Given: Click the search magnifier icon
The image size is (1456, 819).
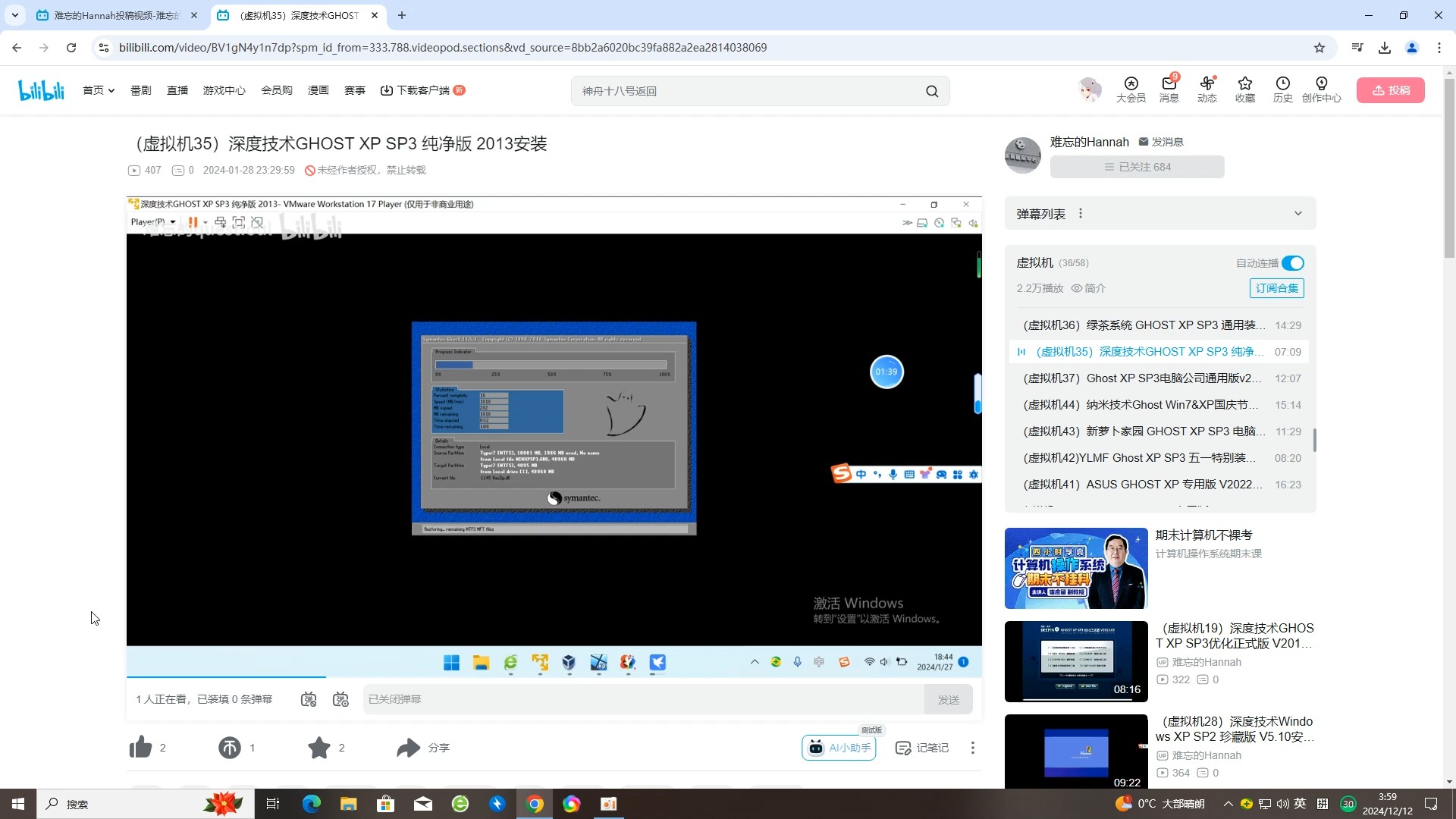Looking at the screenshot, I should click(x=932, y=91).
